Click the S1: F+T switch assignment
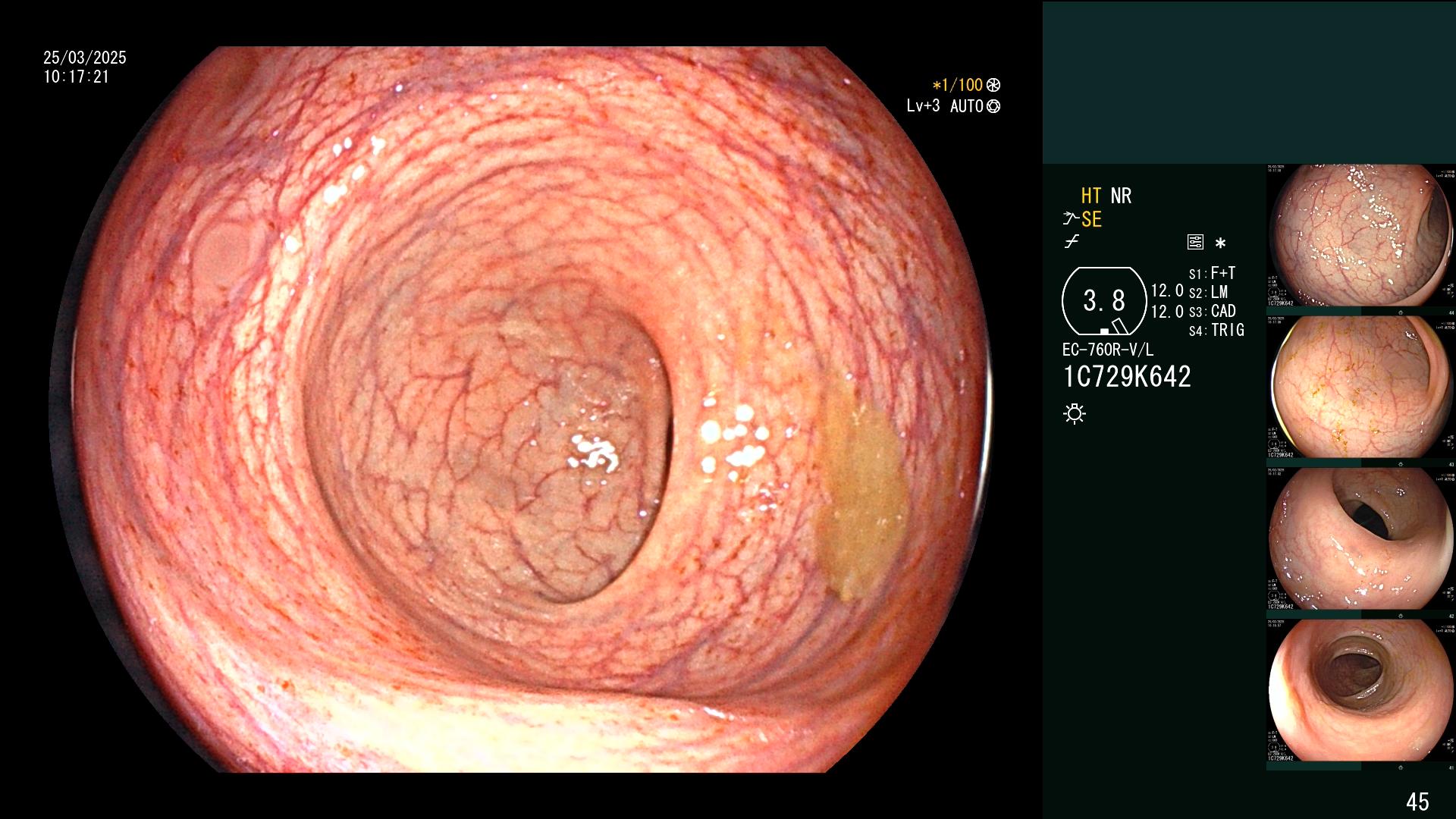 click(1212, 273)
